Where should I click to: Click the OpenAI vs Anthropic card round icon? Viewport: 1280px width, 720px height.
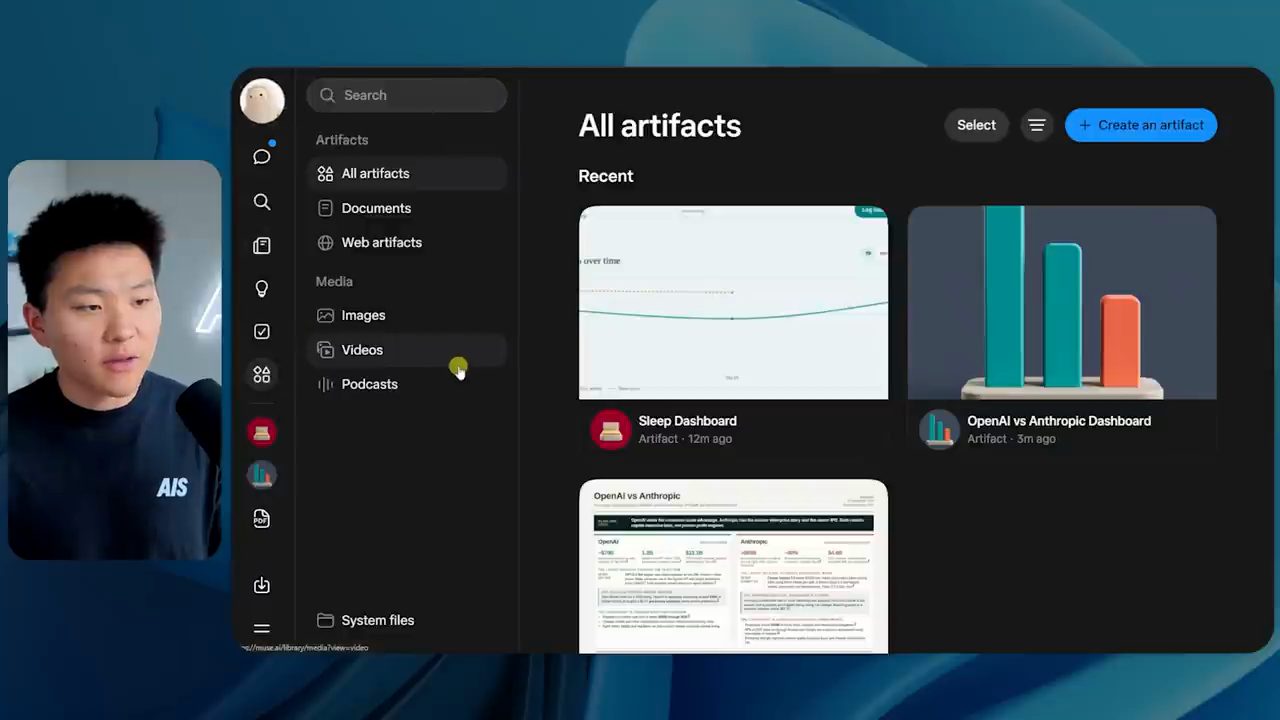click(x=939, y=430)
